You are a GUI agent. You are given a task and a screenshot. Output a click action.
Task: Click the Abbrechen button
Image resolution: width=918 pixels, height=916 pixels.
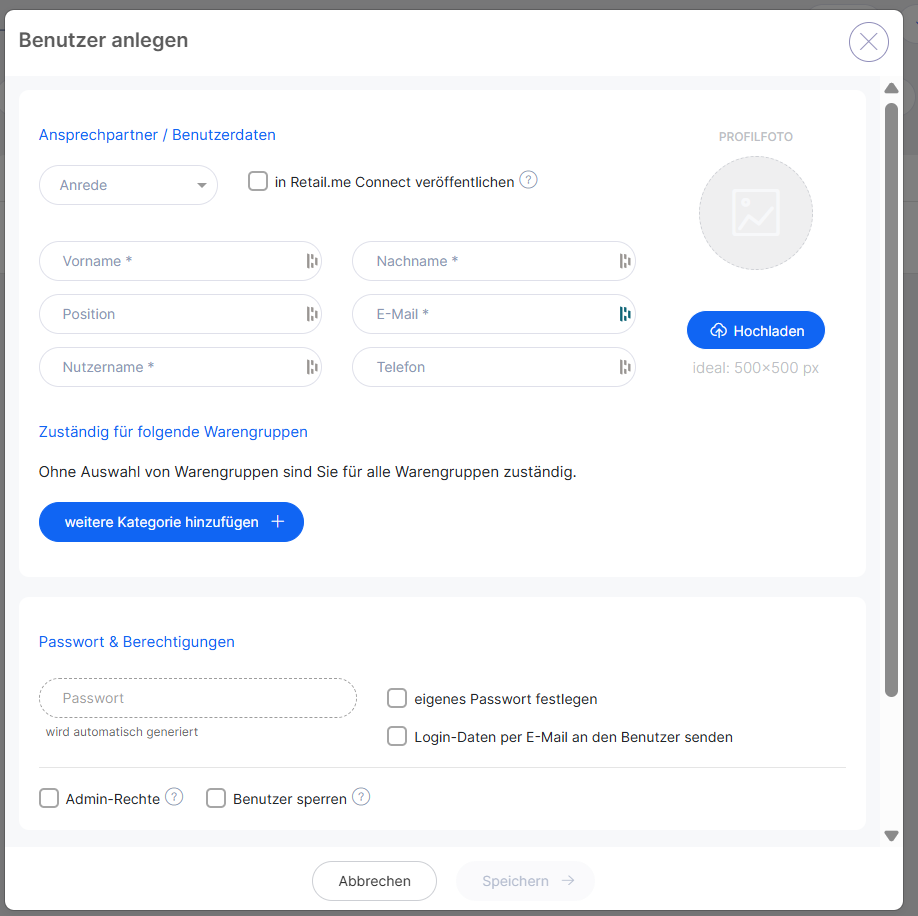374,881
